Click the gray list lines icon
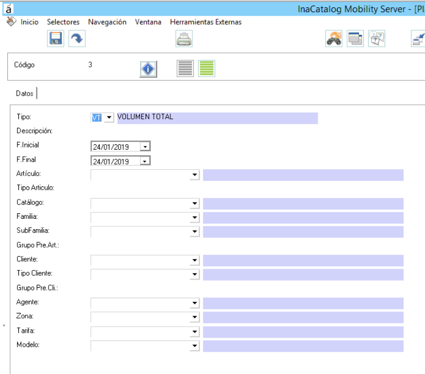Screen dimensions: 425x374 (185, 69)
